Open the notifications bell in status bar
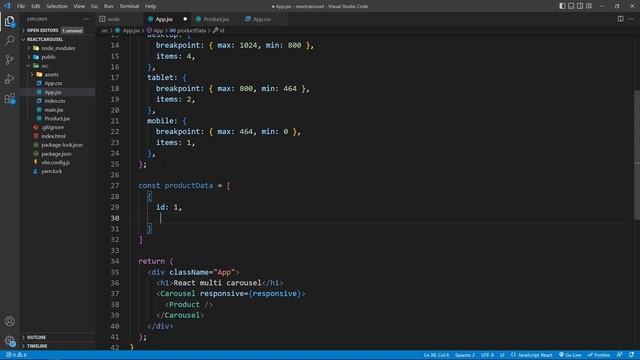Viewport: 640px width, 360px height. tap(631, 355)
